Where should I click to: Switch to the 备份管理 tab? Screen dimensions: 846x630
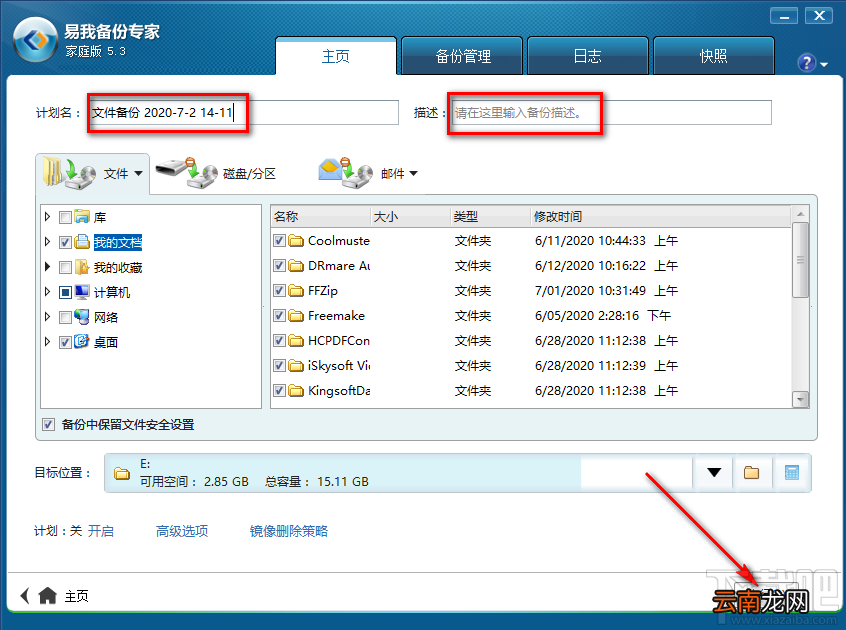(462, 56)
